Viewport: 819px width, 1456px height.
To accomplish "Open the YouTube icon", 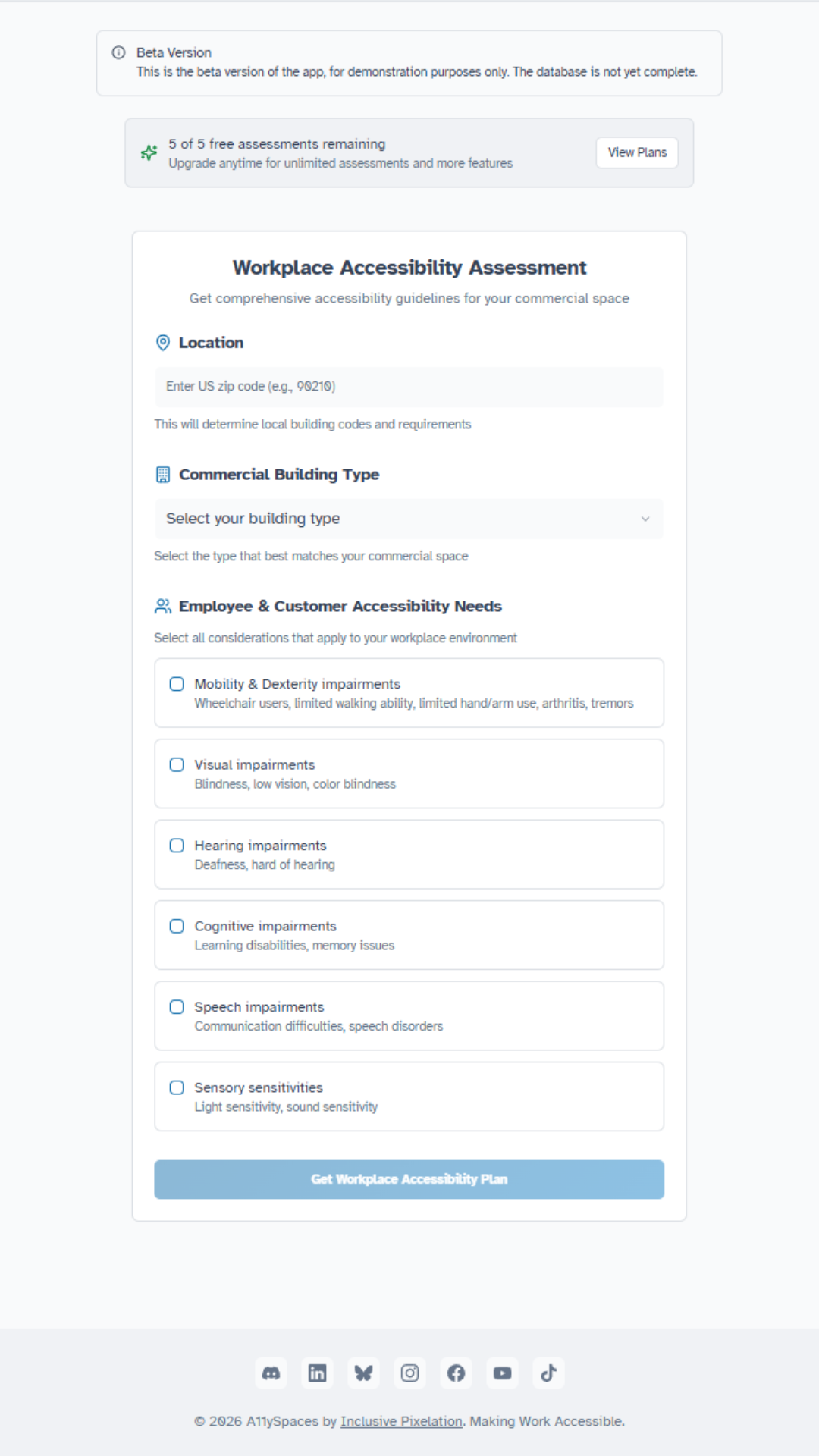I will click(x=502, y=1373).
